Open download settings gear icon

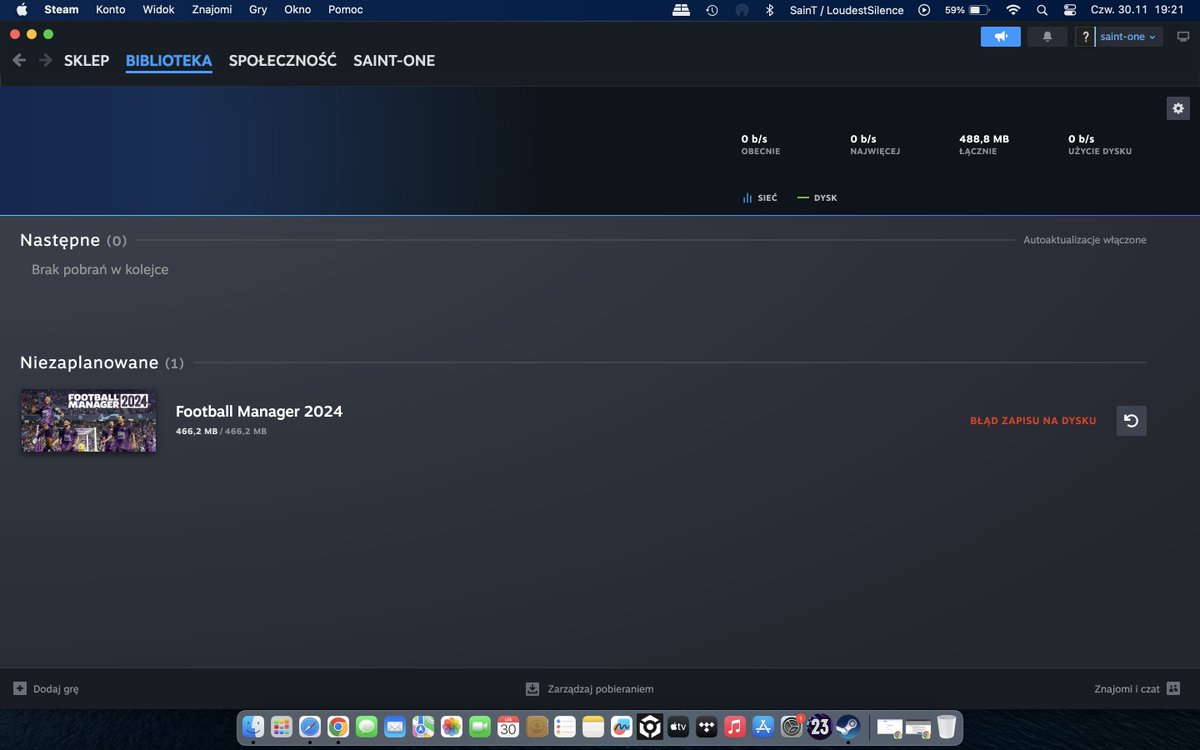1178,108
